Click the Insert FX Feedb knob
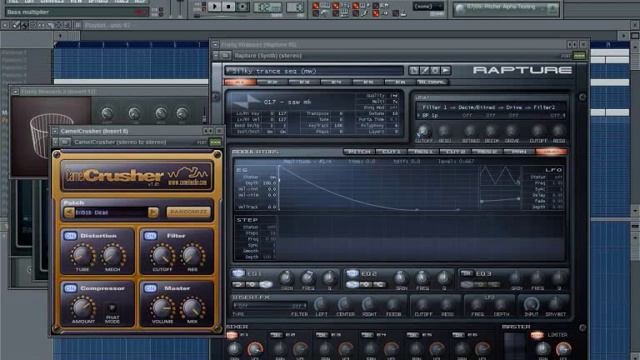Viewport: 640px width, 360px height. [393, 304]
